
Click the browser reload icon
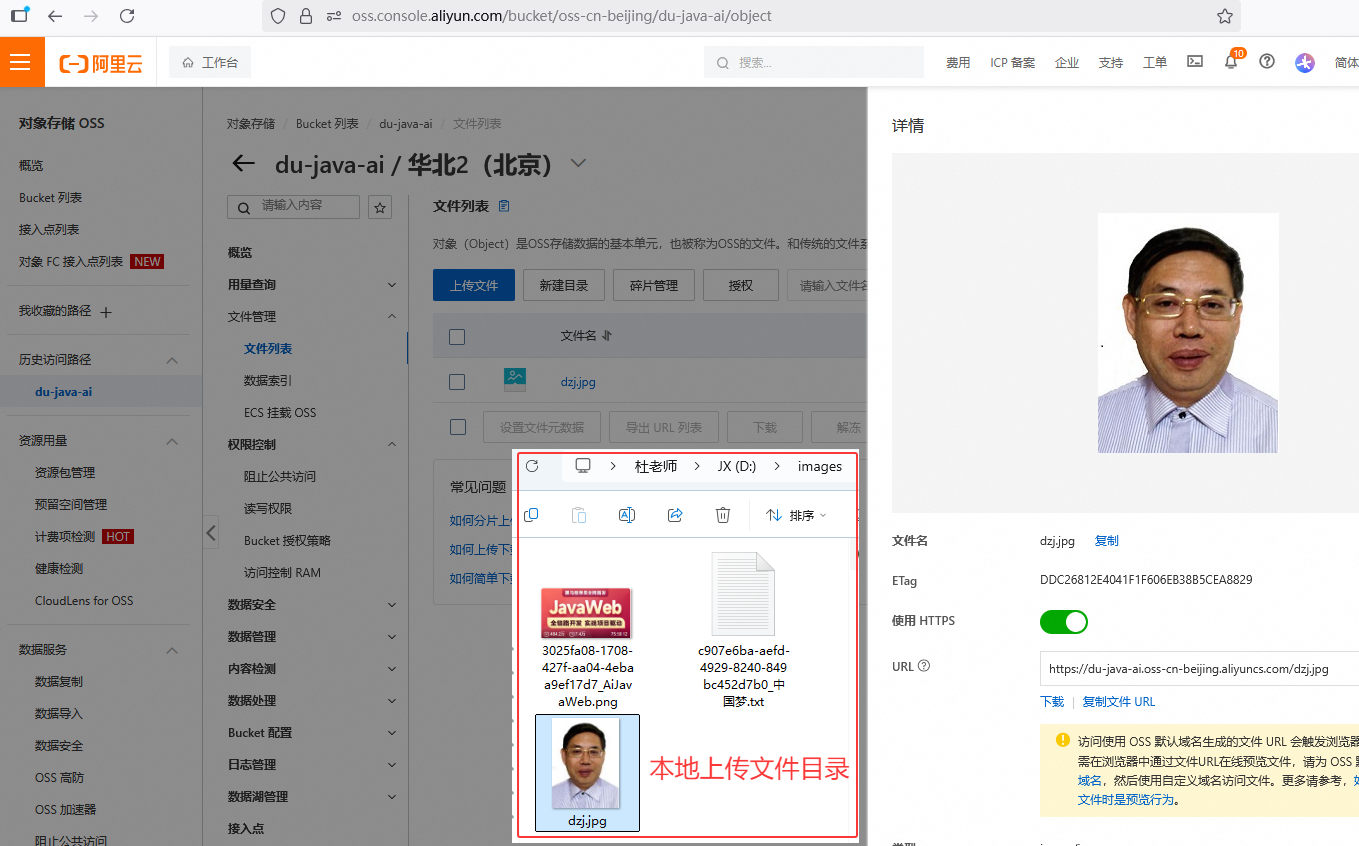[127, 16]
